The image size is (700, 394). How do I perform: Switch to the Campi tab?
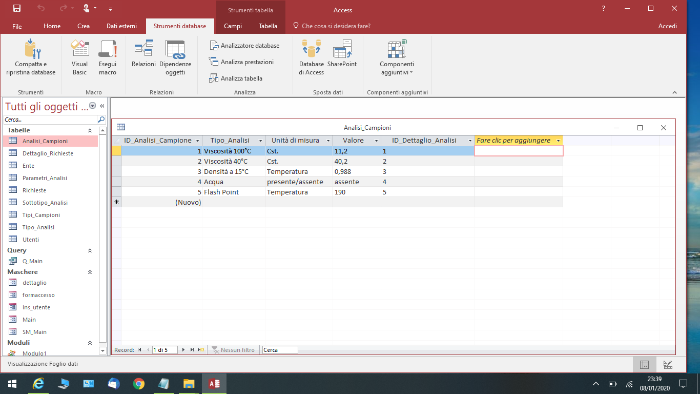click(233, 26)
